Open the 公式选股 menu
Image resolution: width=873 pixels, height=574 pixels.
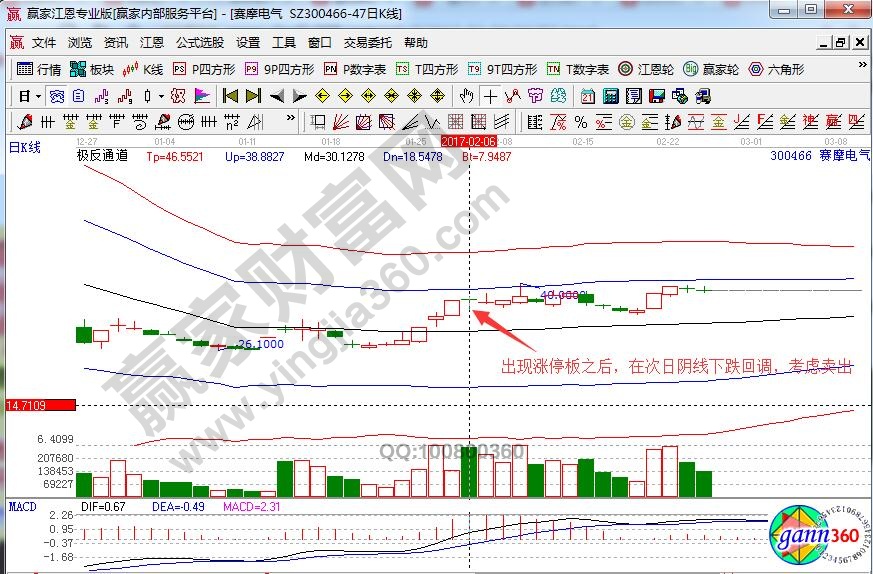200,43
